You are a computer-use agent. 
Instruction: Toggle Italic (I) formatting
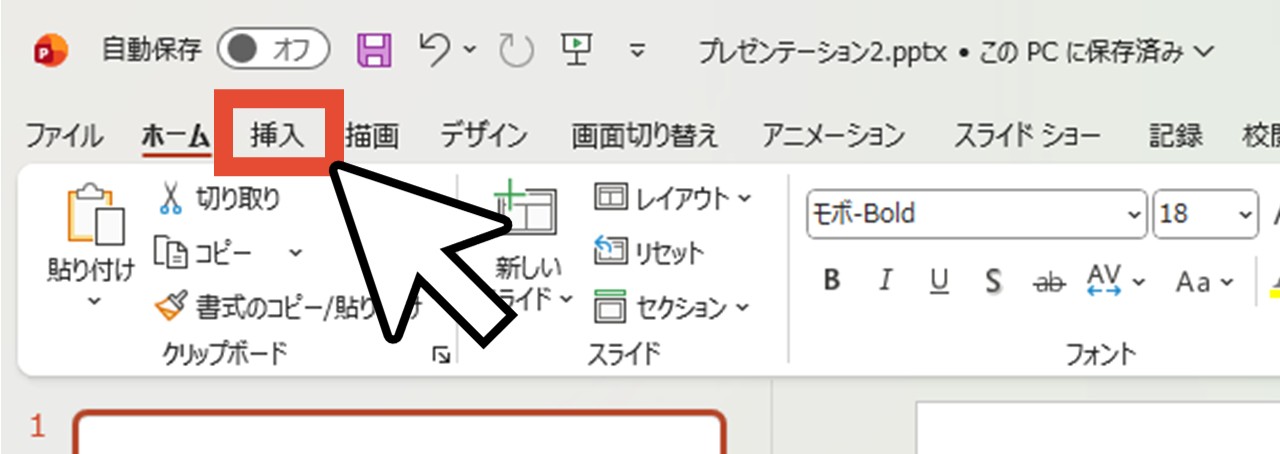click(885, 282)
